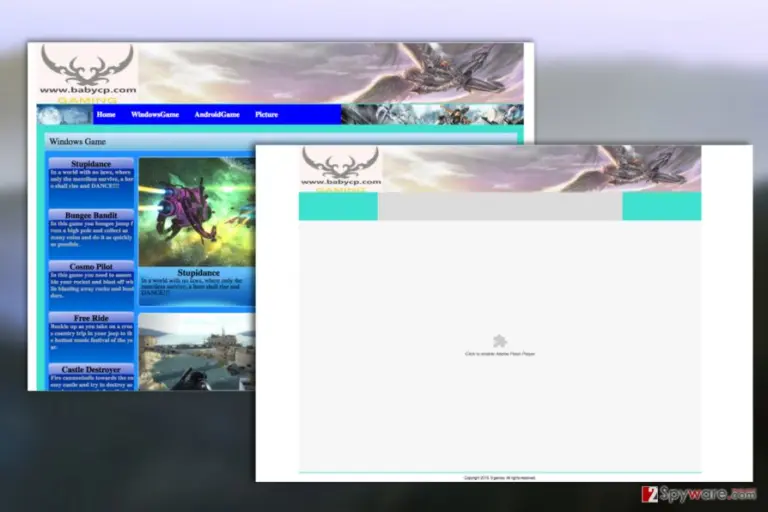Screen dimensions: 768x512
Task: Select the Castle Destroyer game entry
Action: [x=91, y=369]
